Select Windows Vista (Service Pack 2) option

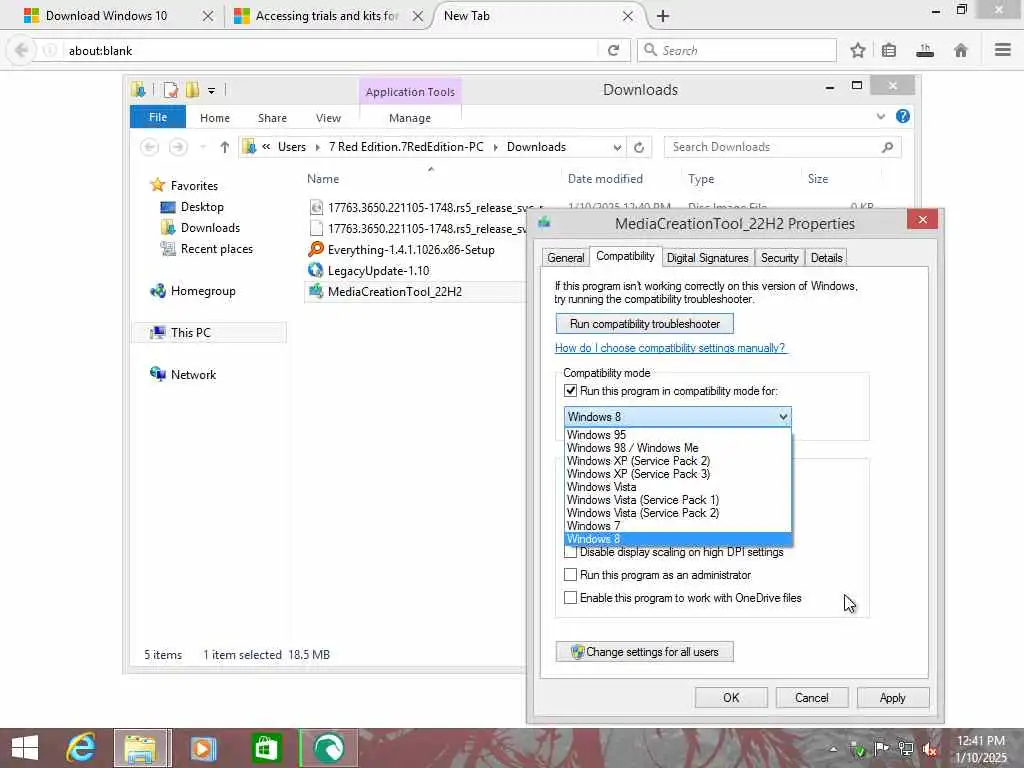tap(677, 513)
